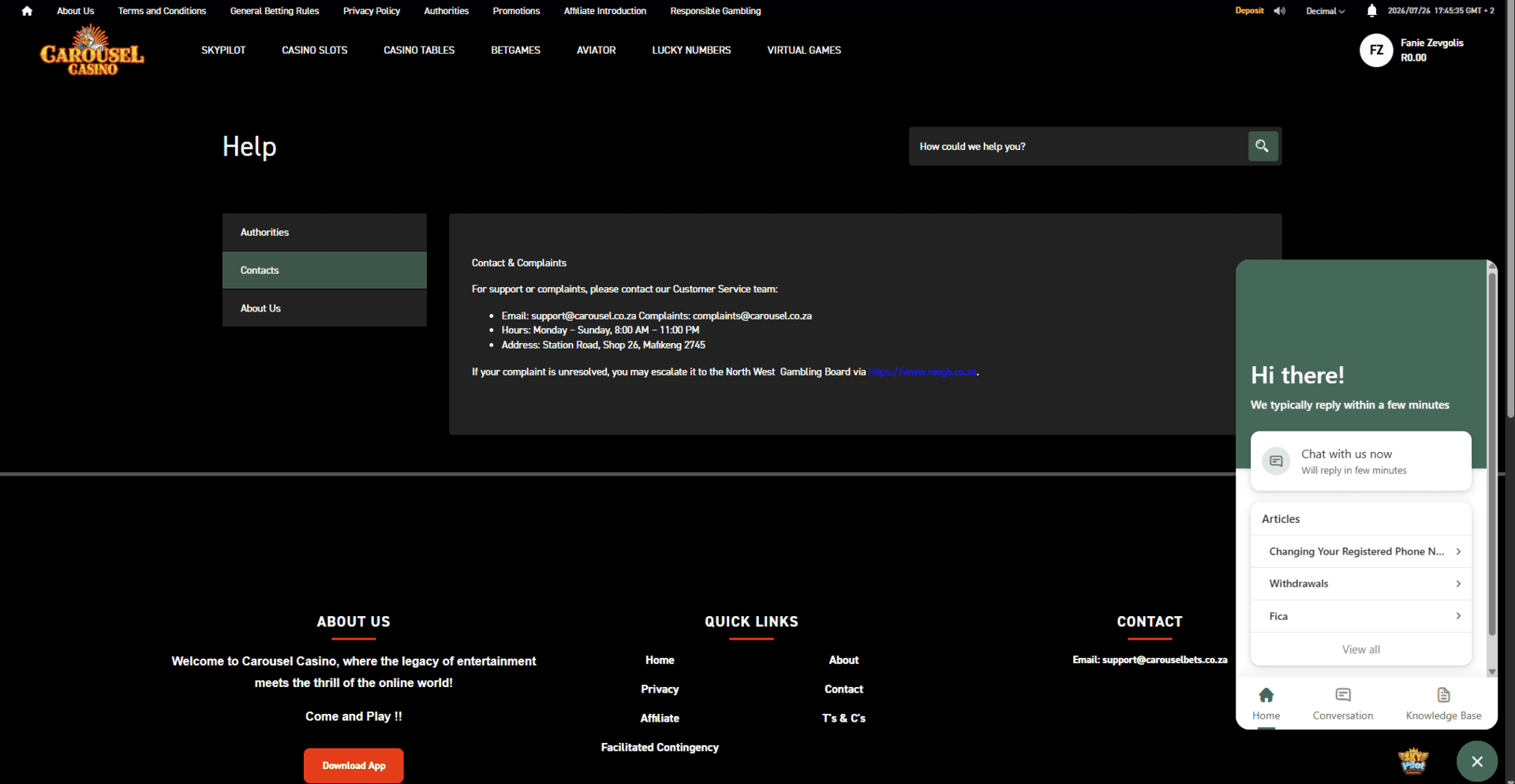The height and width of the screenshot is (784, 1515).
Task: Click footer Privacy quick link
Action: point(660,689)
